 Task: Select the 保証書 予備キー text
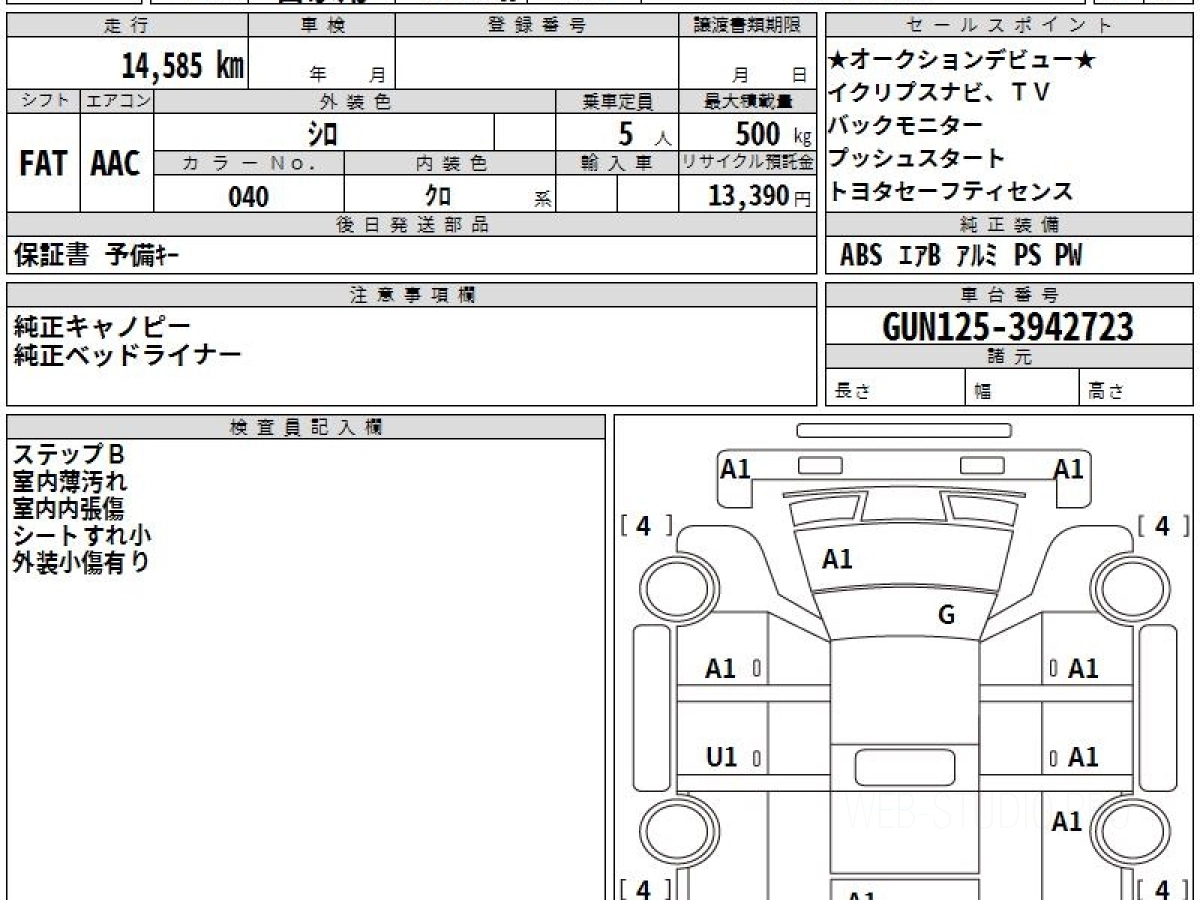coord(96,256)
